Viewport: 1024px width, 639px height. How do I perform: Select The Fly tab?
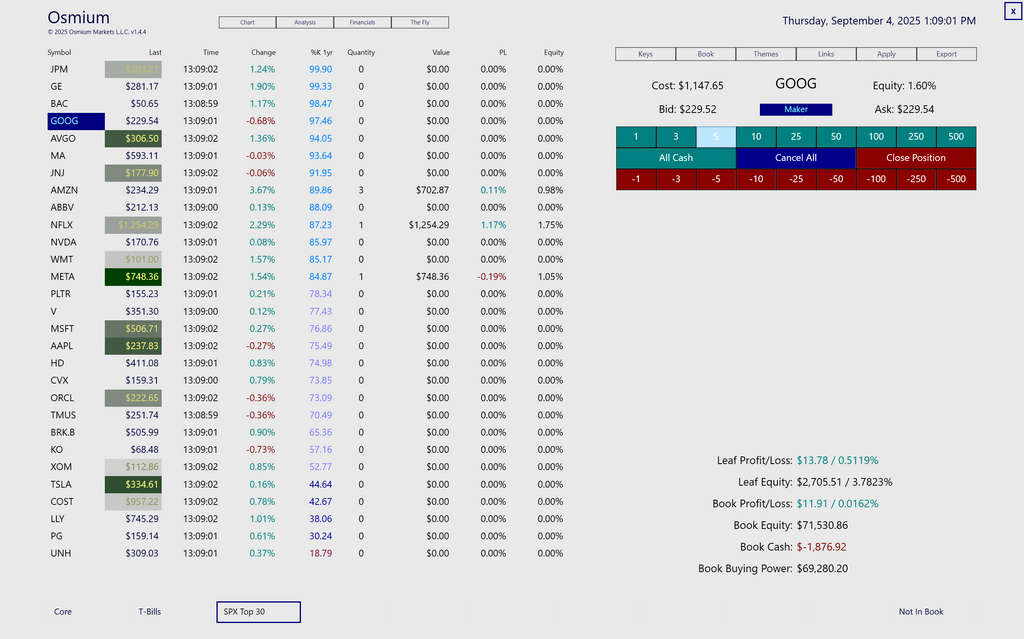(419, 22)
